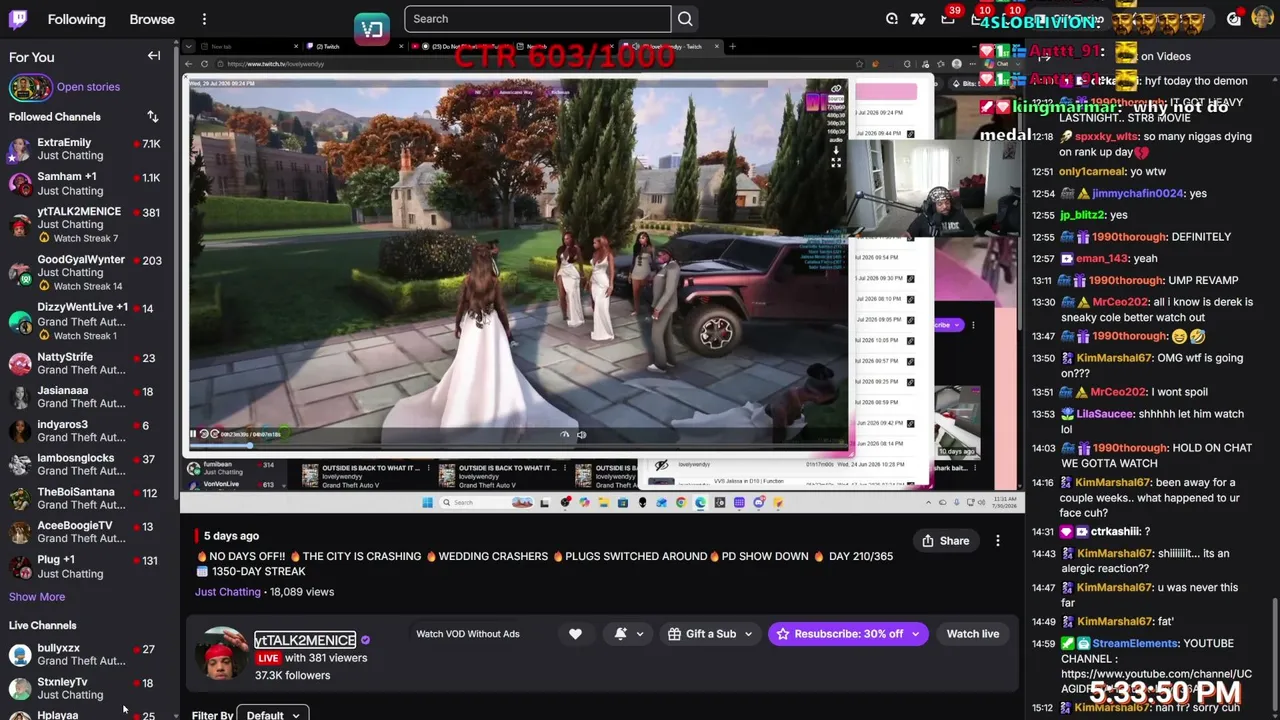The height and width of the screenshot is (720, 1280).
Task: Open lambosnglocks channel in sidebar
Action: [88, 464]
